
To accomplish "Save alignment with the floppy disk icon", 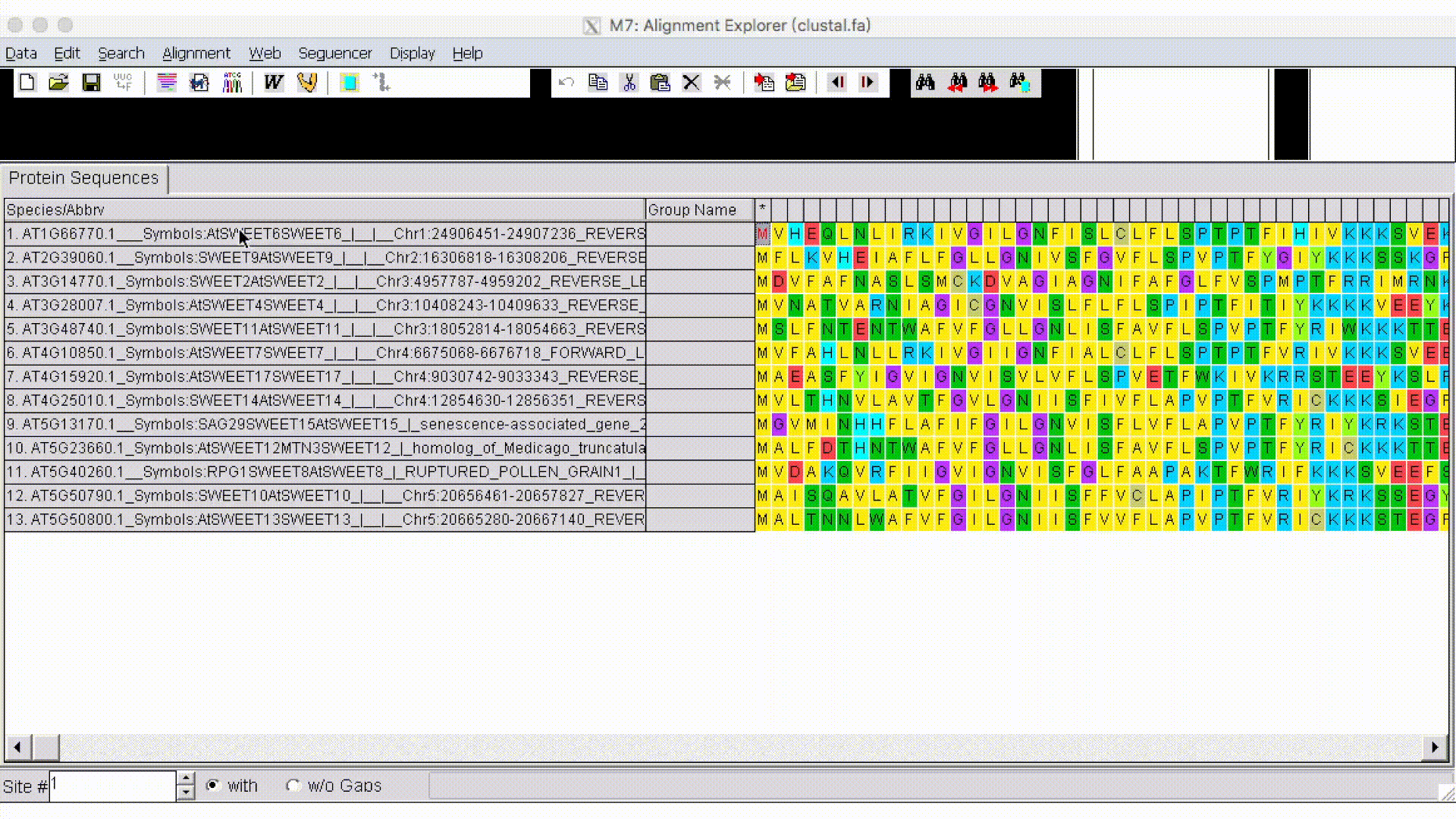I will [91, 82].
